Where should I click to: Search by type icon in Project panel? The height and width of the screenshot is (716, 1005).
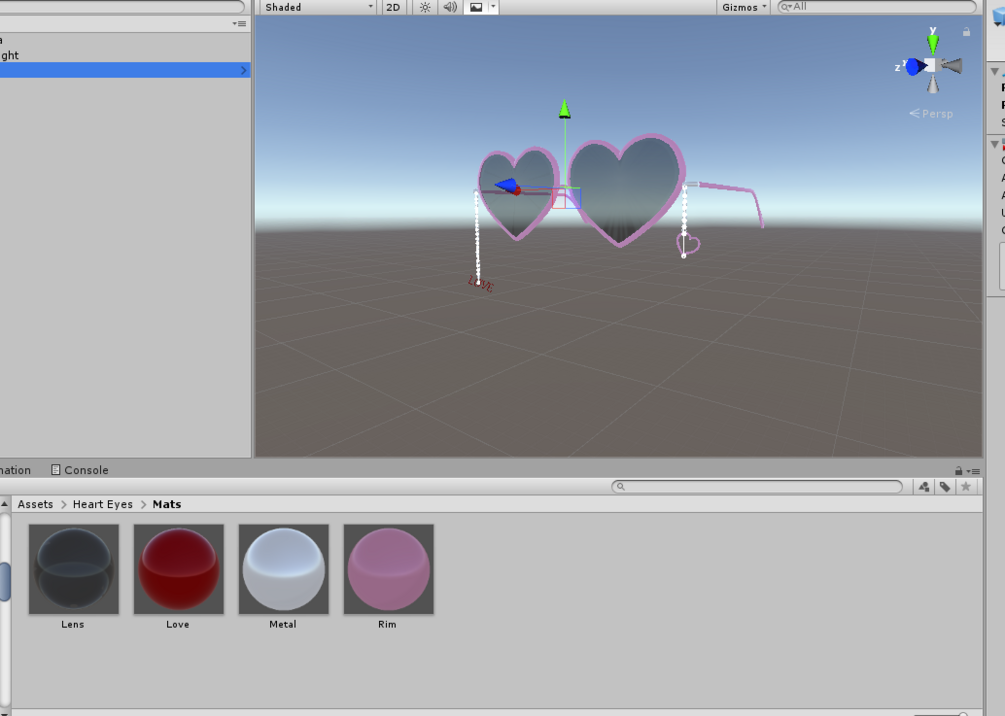pos(924,487)
